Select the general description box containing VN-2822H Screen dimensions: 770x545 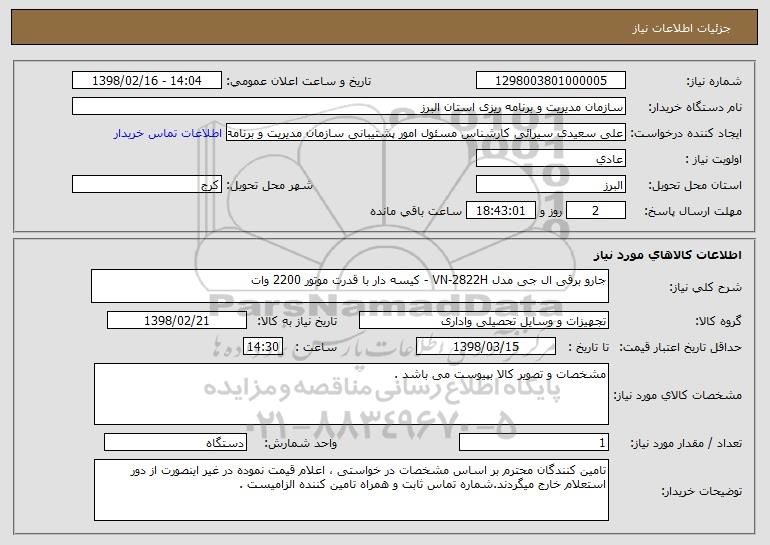[x=350, y=286]
